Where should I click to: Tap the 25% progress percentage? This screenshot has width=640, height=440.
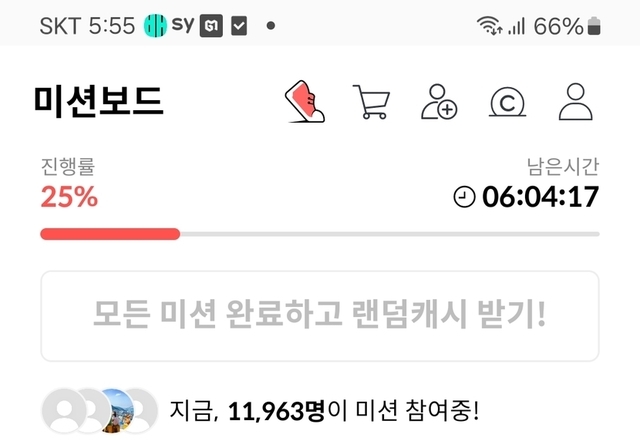coord(69,197)
